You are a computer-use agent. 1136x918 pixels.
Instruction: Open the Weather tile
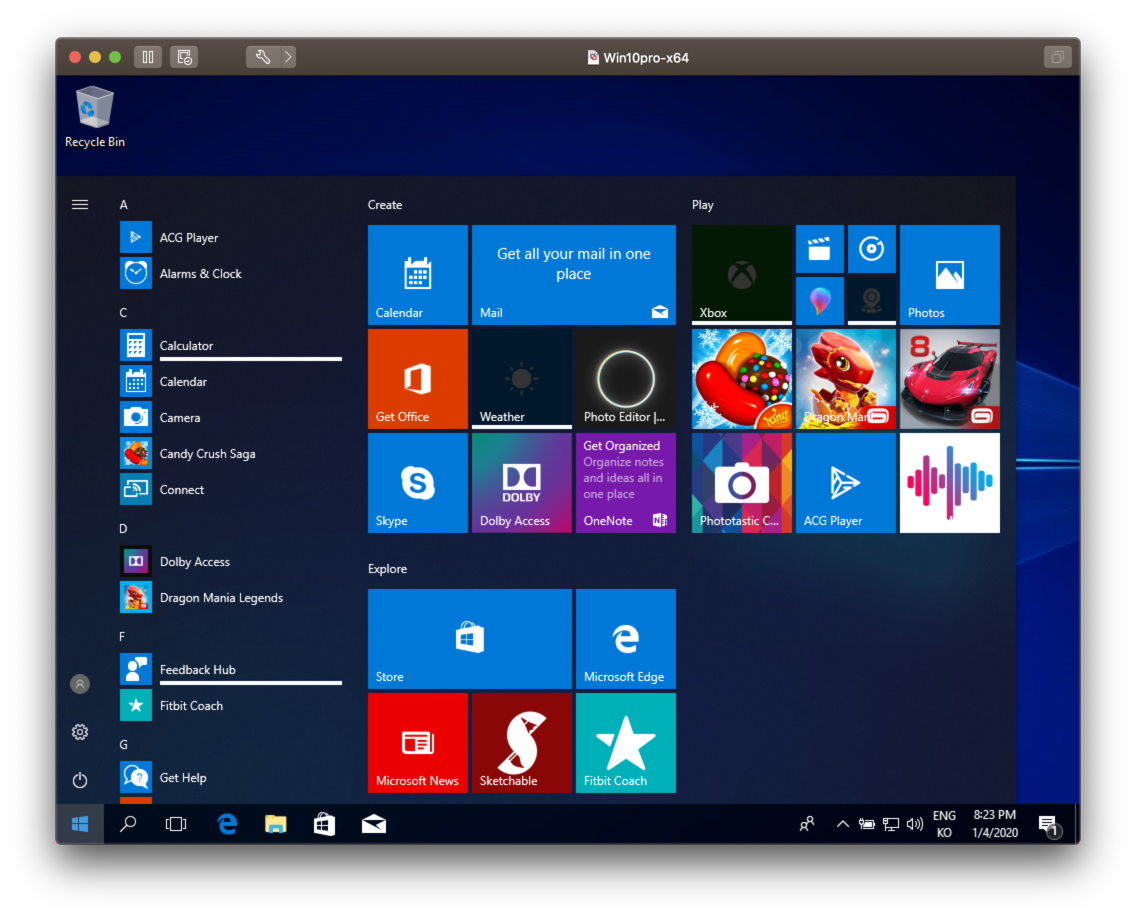pyautogui.click(x=522, y=378)
